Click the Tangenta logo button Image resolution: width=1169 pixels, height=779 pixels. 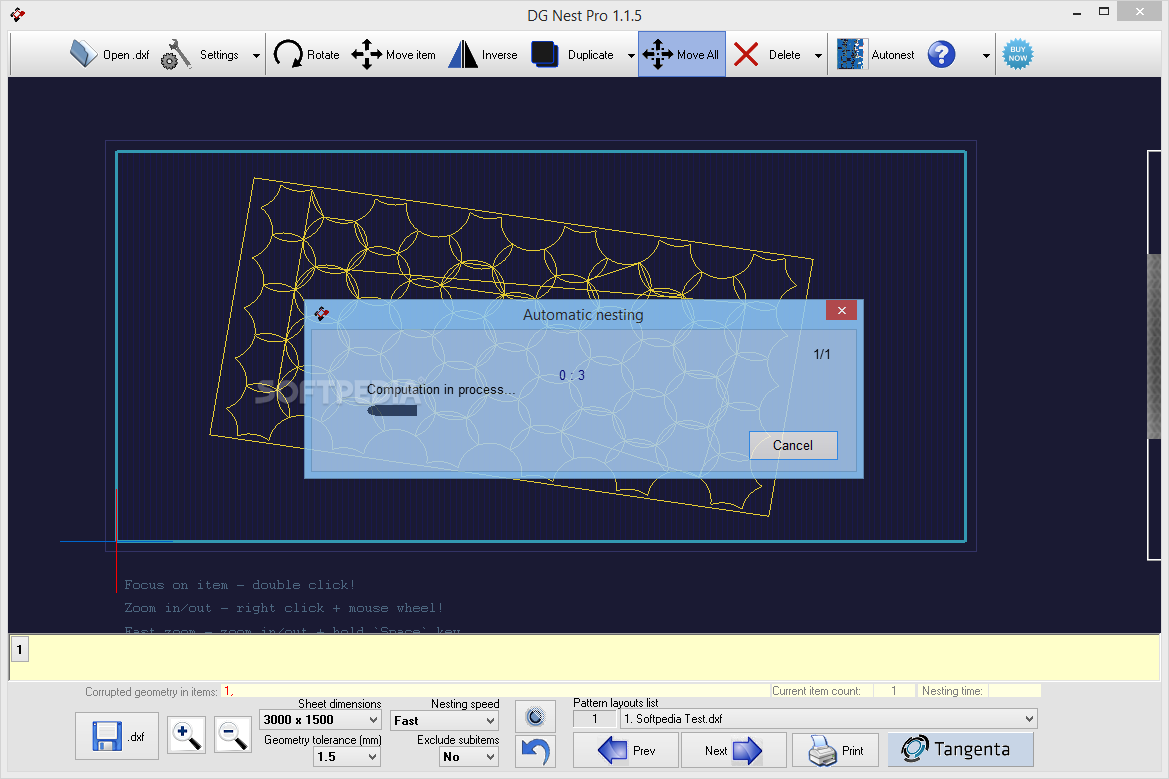coord(960,749)
